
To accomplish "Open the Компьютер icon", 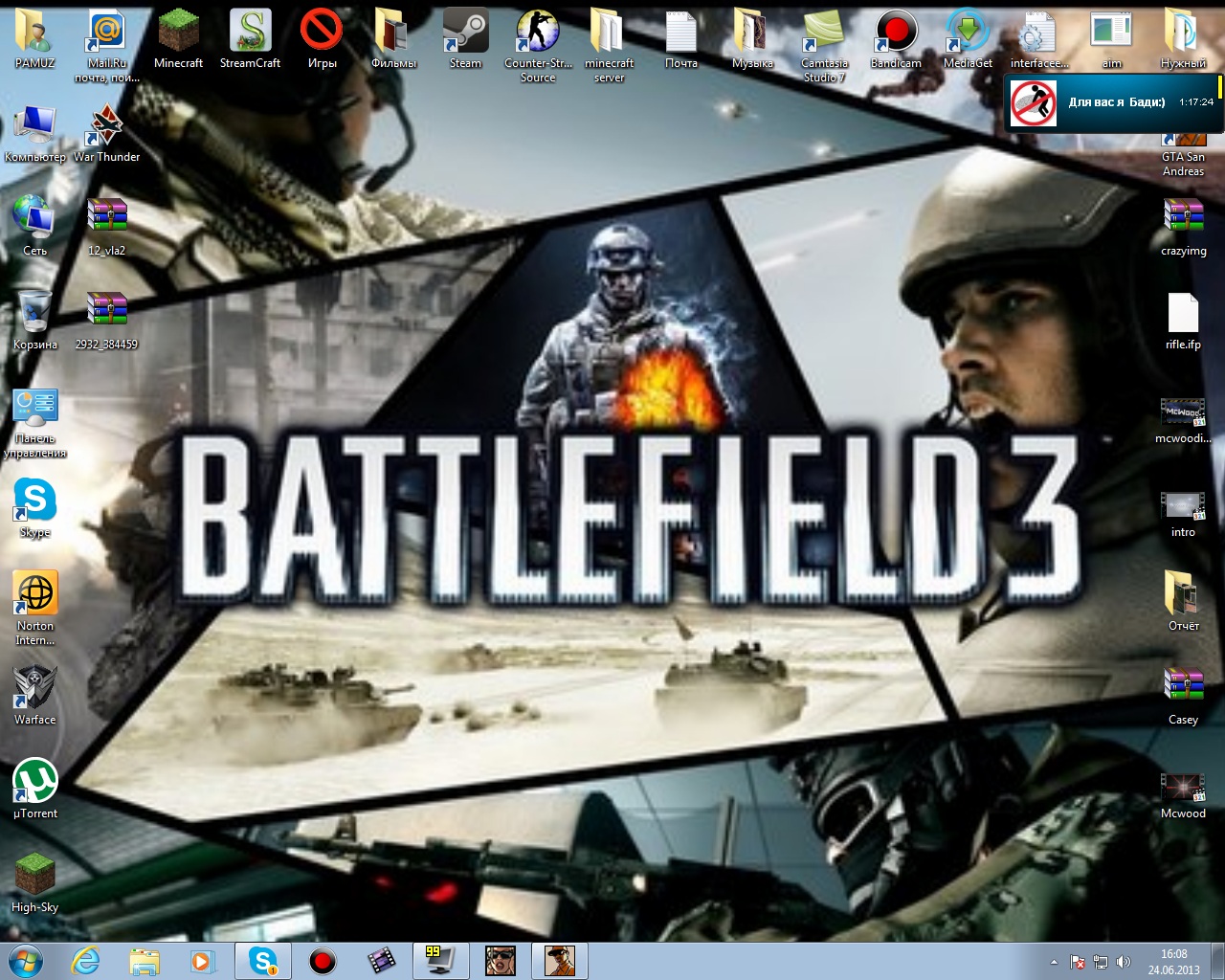I will pos(34,132).
